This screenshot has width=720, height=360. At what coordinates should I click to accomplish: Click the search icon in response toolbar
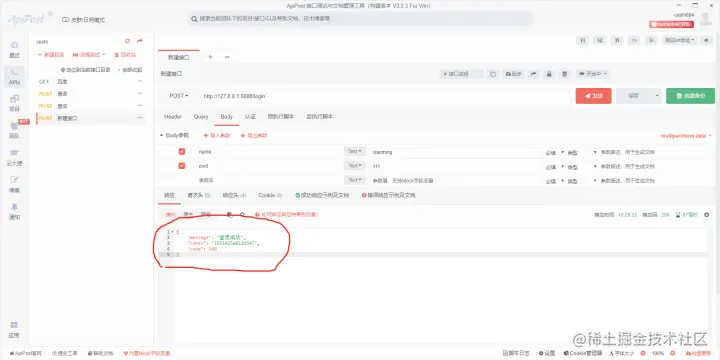(x=242, y=214)
